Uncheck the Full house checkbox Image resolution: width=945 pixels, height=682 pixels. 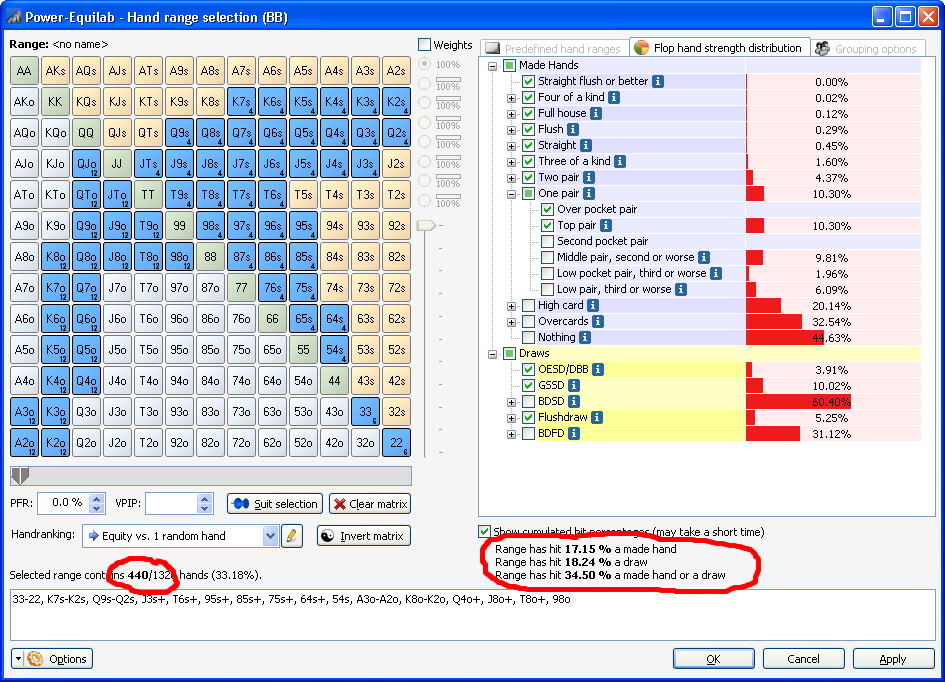529,113
